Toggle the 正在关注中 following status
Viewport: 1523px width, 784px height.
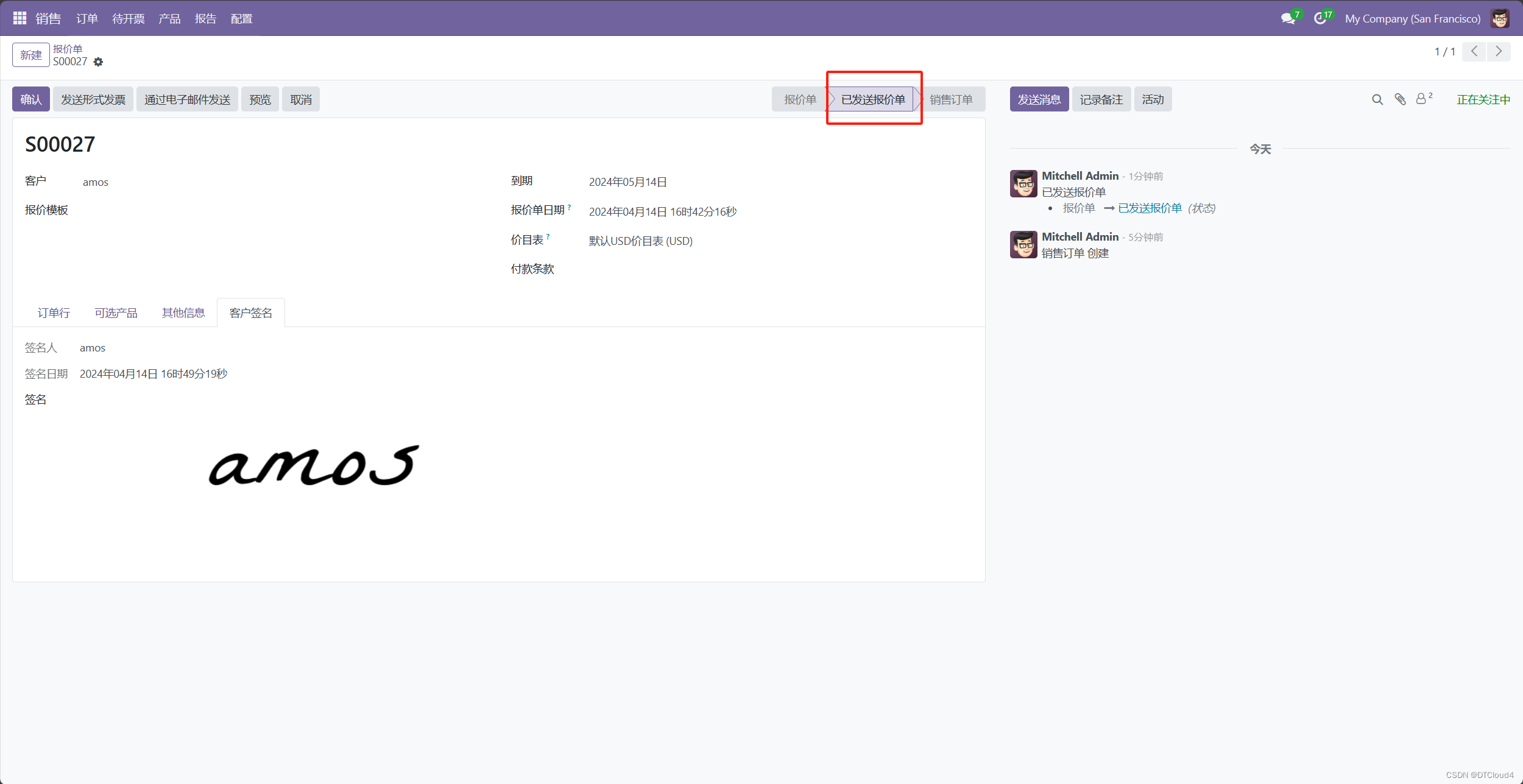(x=1483, y=99)
